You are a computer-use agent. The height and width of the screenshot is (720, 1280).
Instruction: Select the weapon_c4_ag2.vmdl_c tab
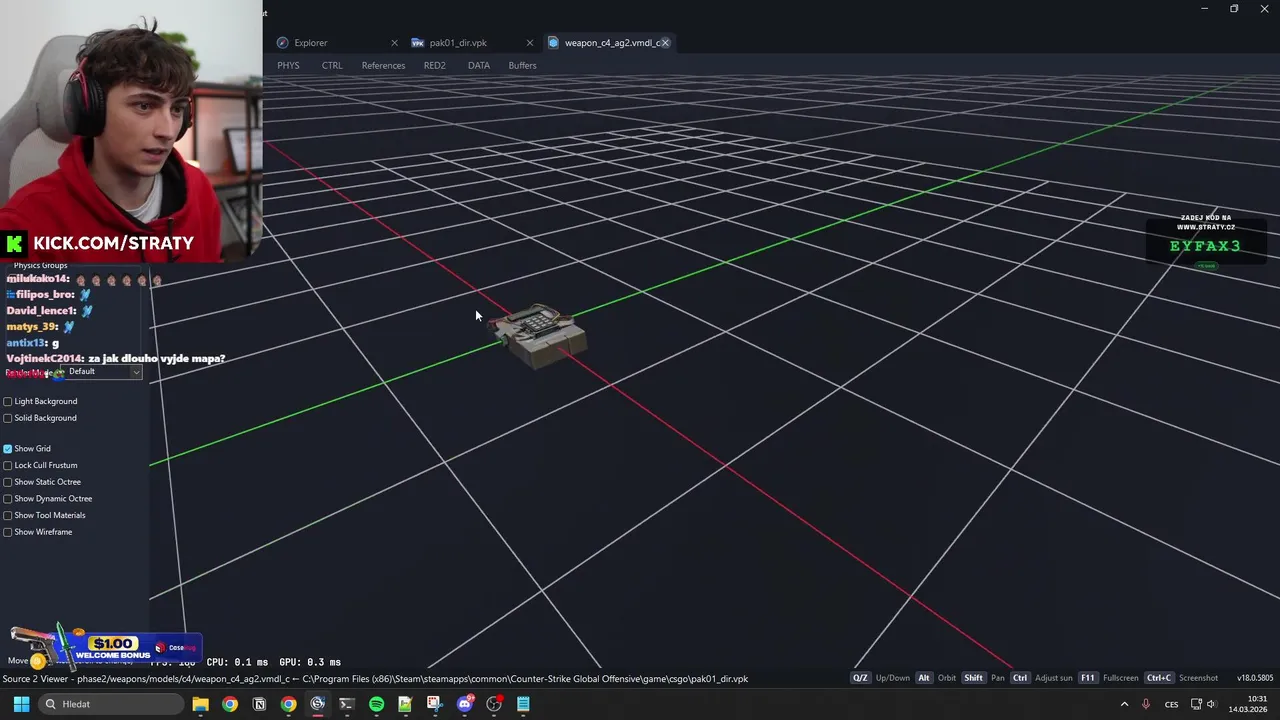point(608,43)
